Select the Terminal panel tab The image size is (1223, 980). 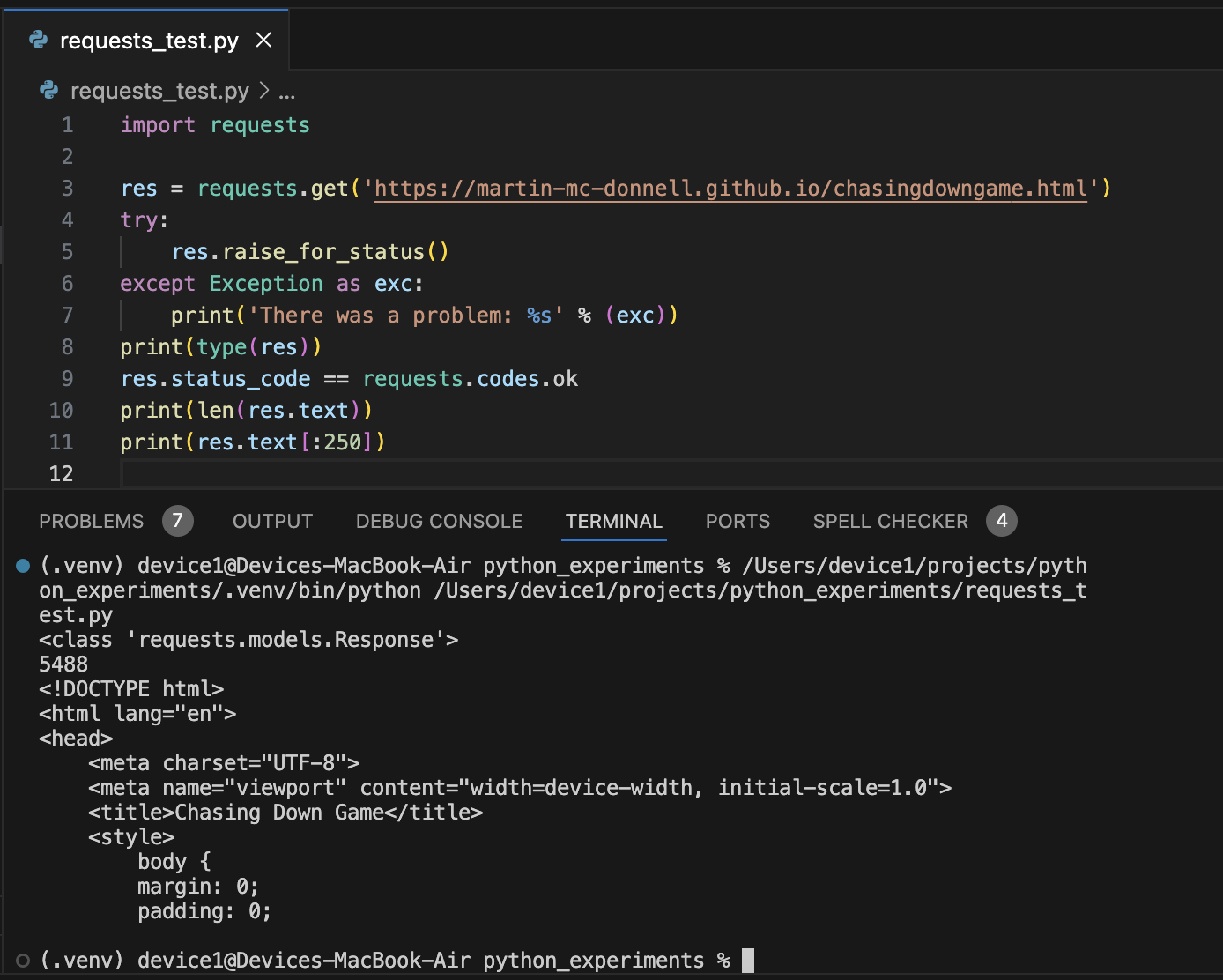614,522
